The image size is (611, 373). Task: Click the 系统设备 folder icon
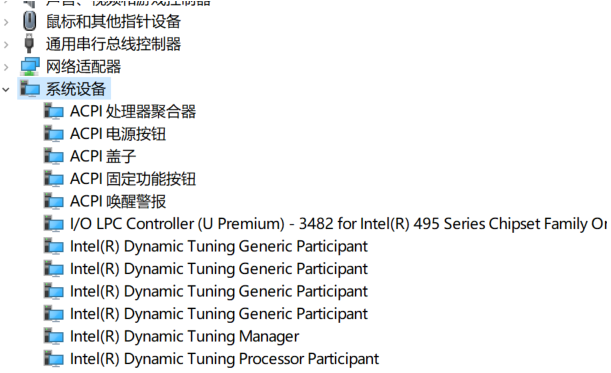30,89
